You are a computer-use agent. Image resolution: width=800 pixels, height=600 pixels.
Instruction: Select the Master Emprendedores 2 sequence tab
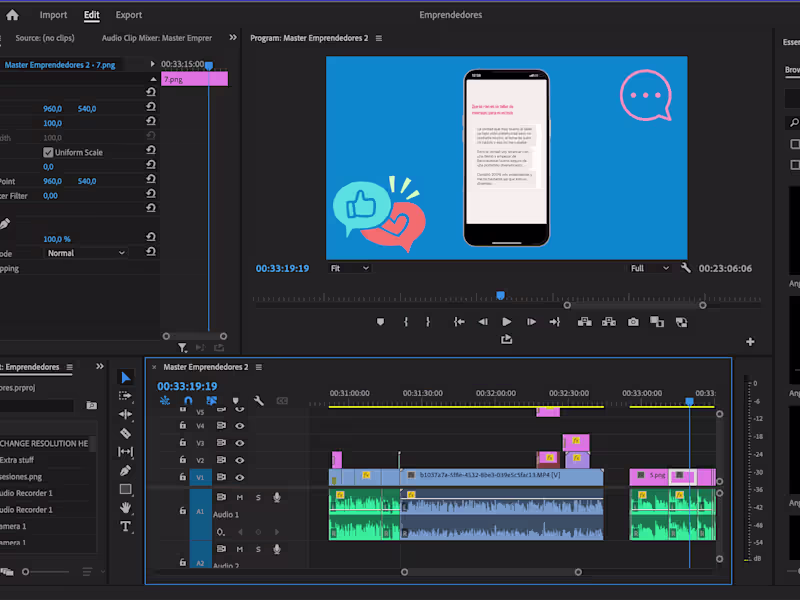207,367
